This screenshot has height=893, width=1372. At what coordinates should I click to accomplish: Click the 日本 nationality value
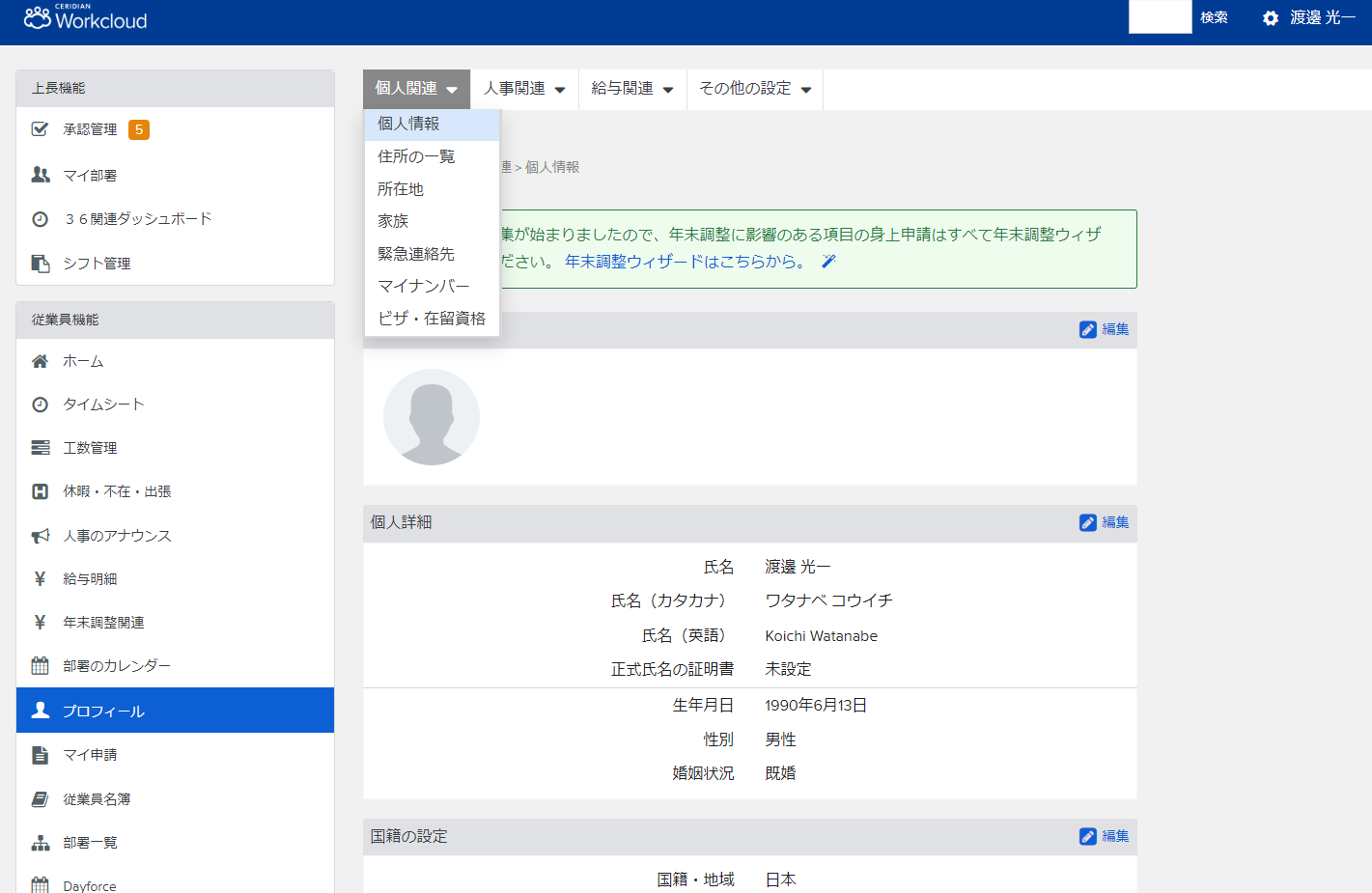[780, 879]
